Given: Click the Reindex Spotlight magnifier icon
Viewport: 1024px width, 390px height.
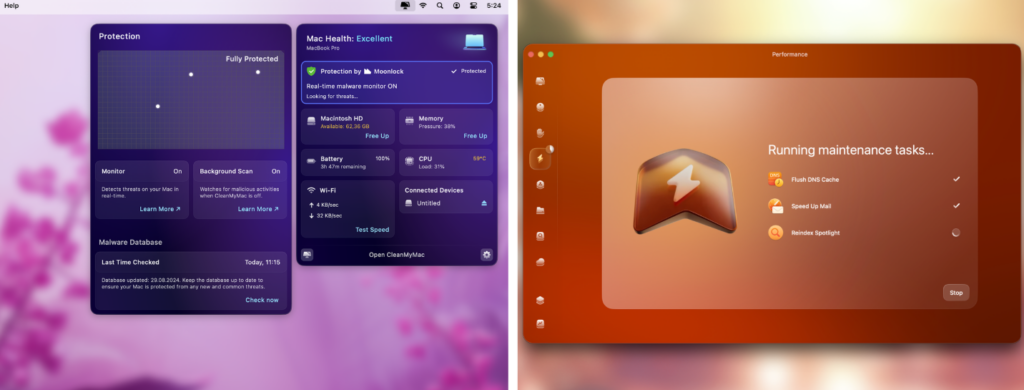Looking at the screenshot, I should click(775, 233).
